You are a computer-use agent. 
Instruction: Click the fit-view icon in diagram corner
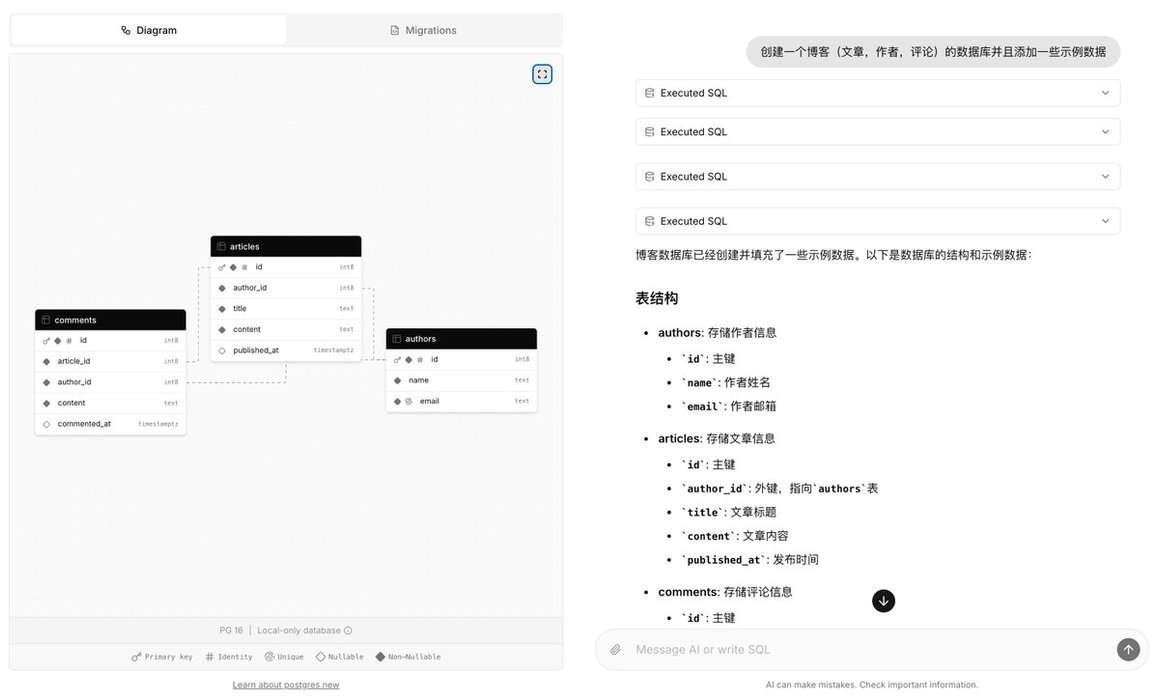(x=542, y=74)
